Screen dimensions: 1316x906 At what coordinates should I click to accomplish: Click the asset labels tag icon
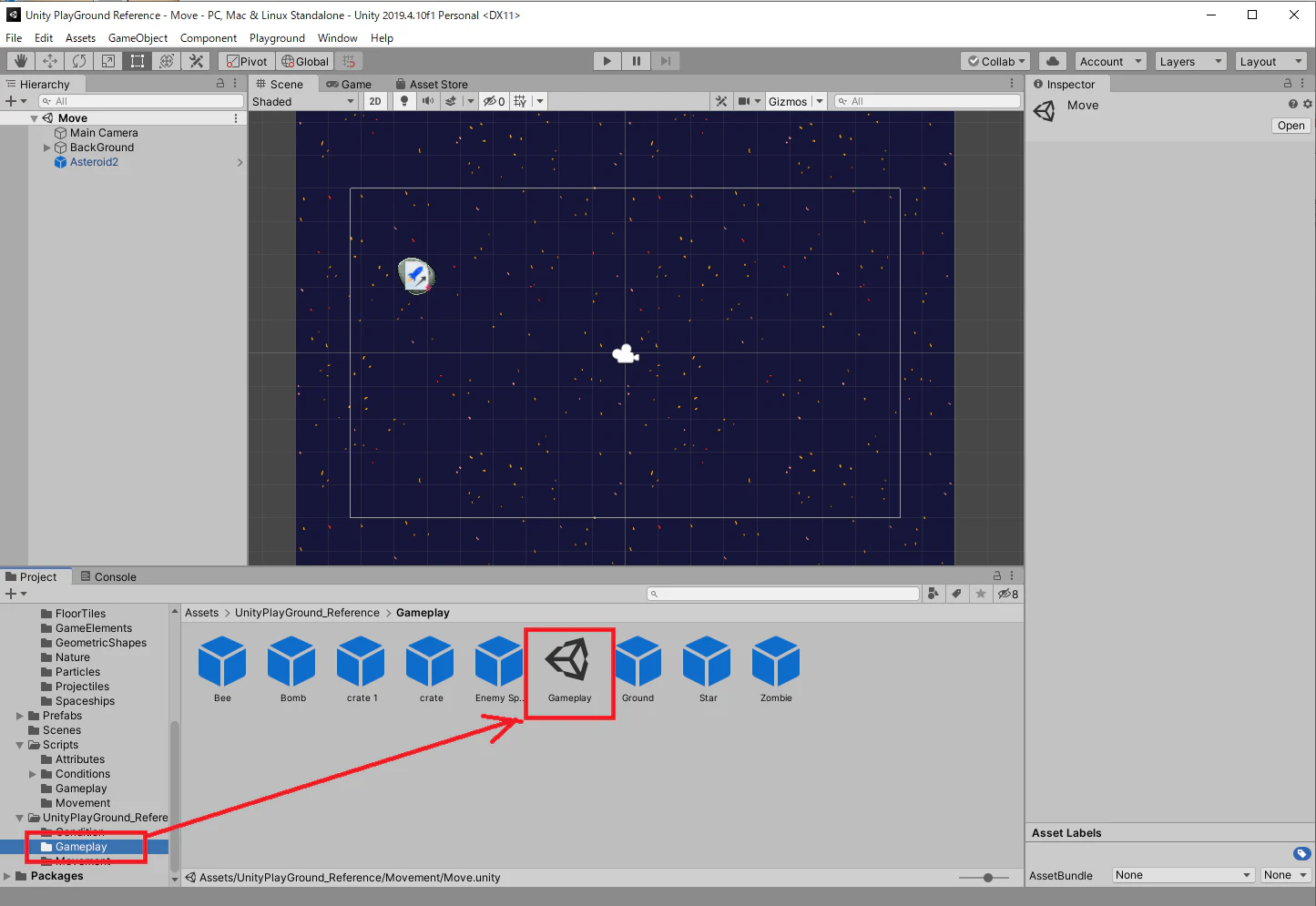coord(1301,854)
